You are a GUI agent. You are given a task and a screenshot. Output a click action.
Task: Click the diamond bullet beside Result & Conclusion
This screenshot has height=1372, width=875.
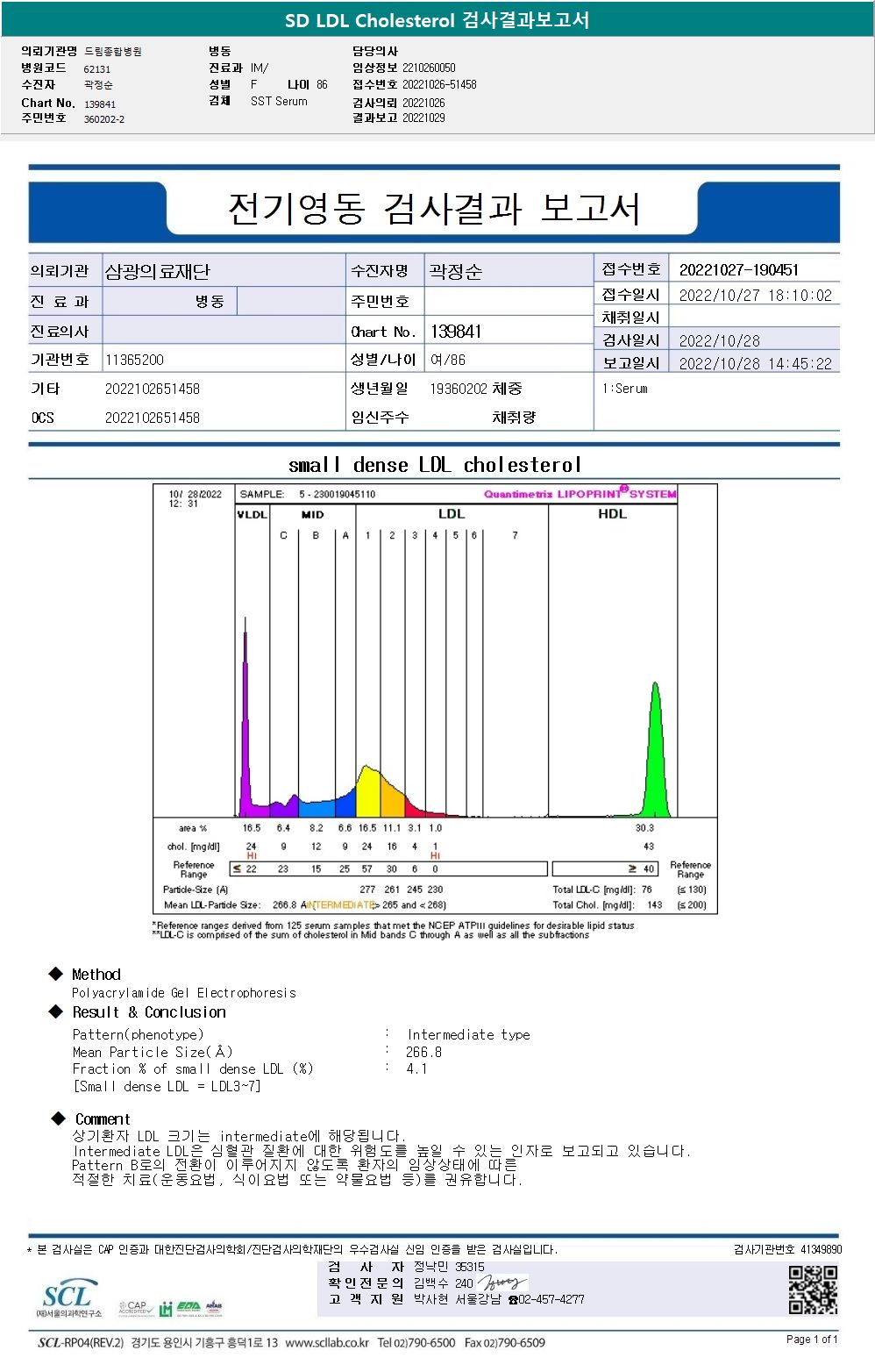click(x=56, y=1011)
